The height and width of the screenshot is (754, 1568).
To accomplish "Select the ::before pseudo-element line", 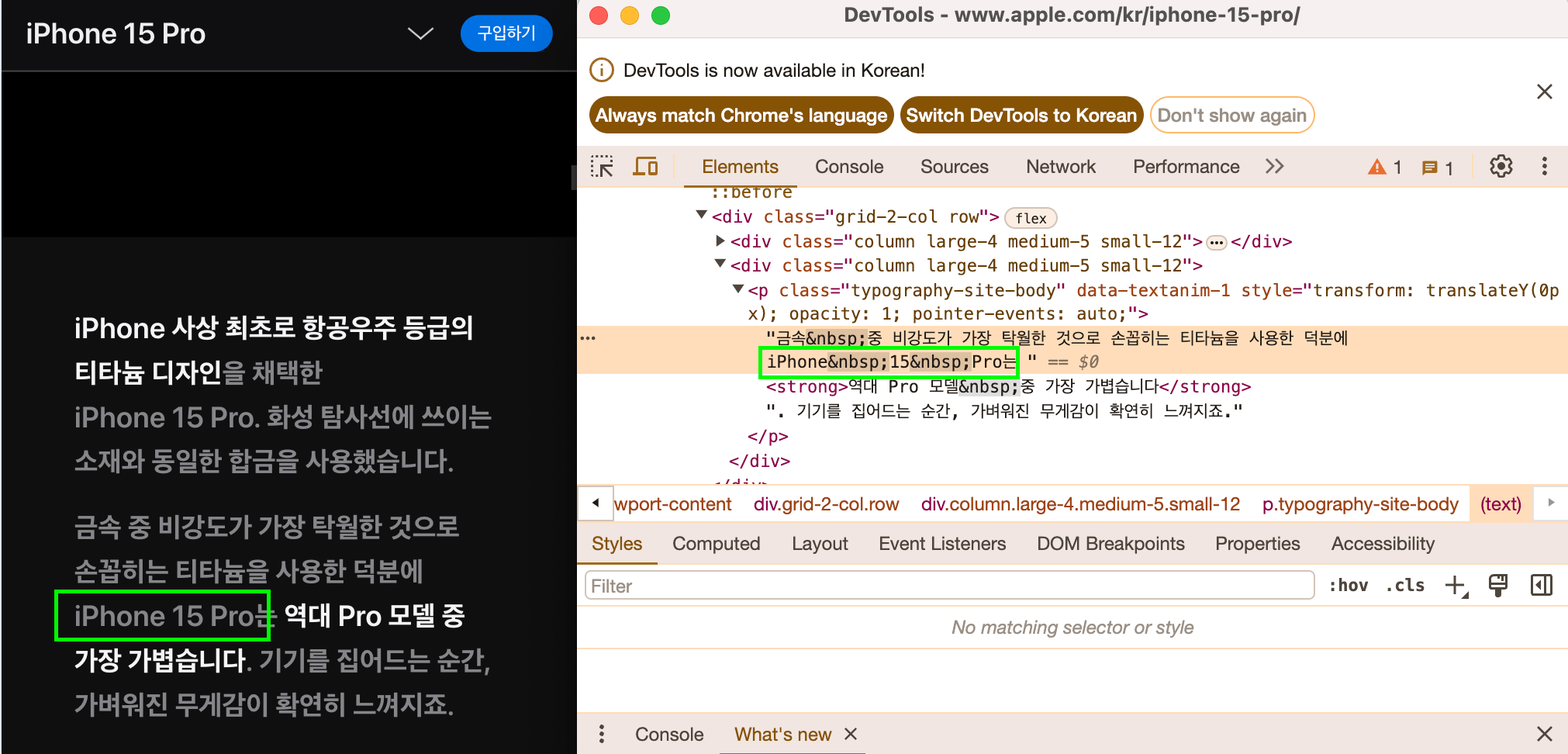I will 751,192.
